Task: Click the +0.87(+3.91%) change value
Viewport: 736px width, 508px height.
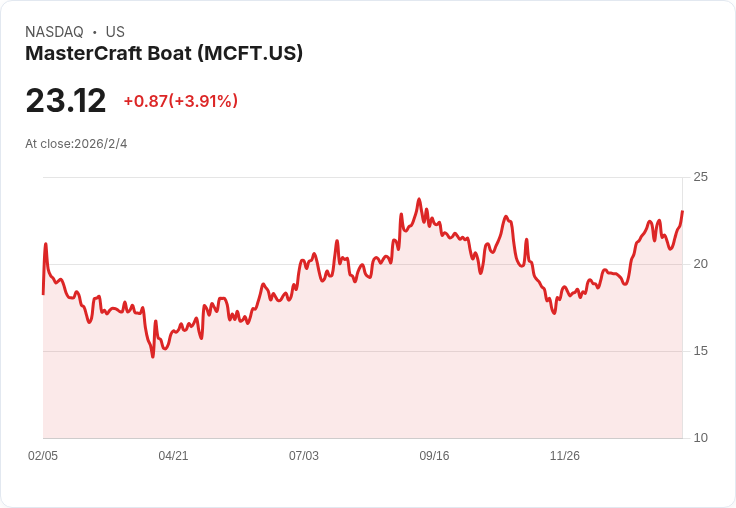Action: pyautogui.click(x=180, y=101)
